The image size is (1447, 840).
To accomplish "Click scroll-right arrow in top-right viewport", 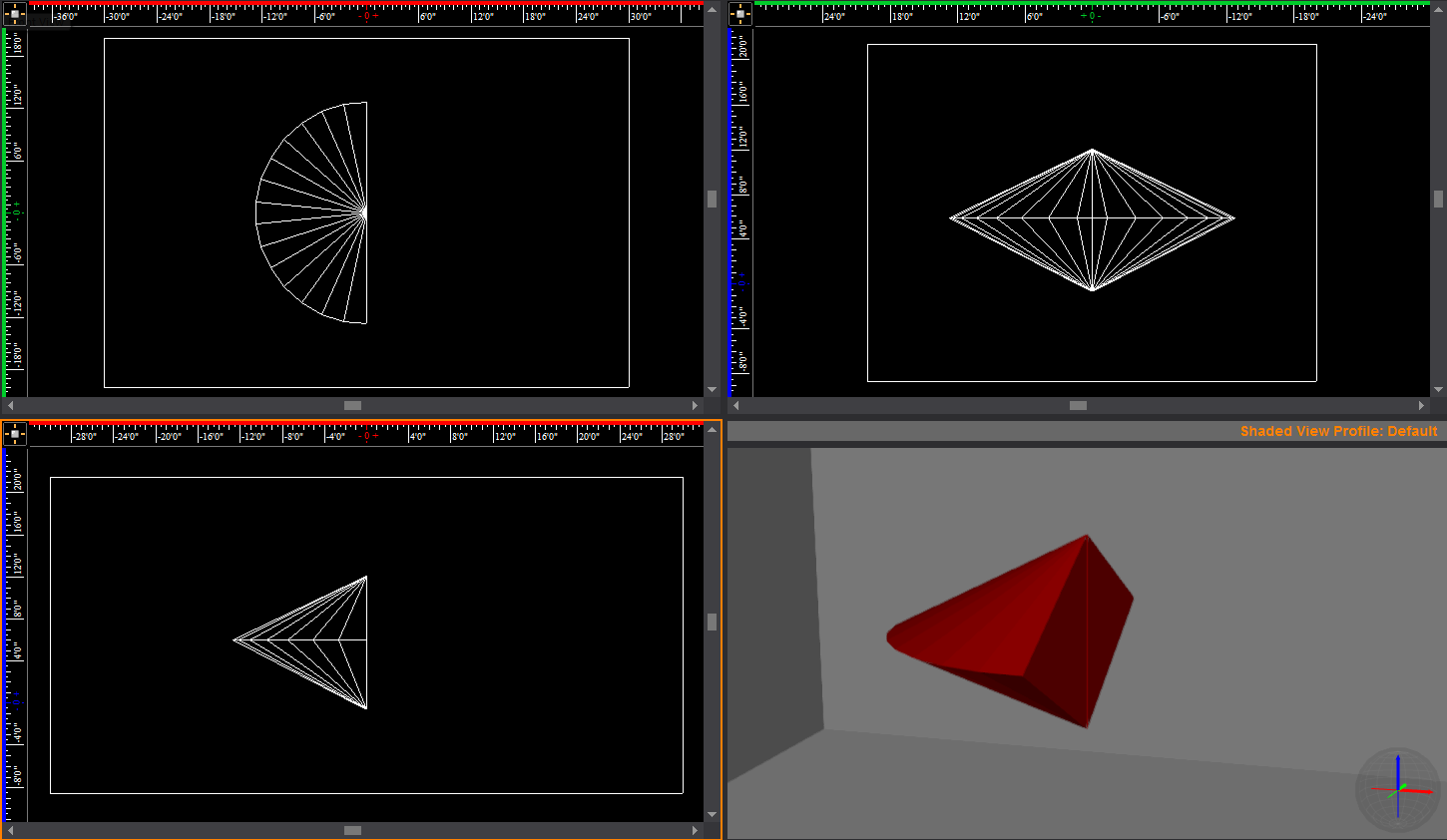I will coord(1421,405).
